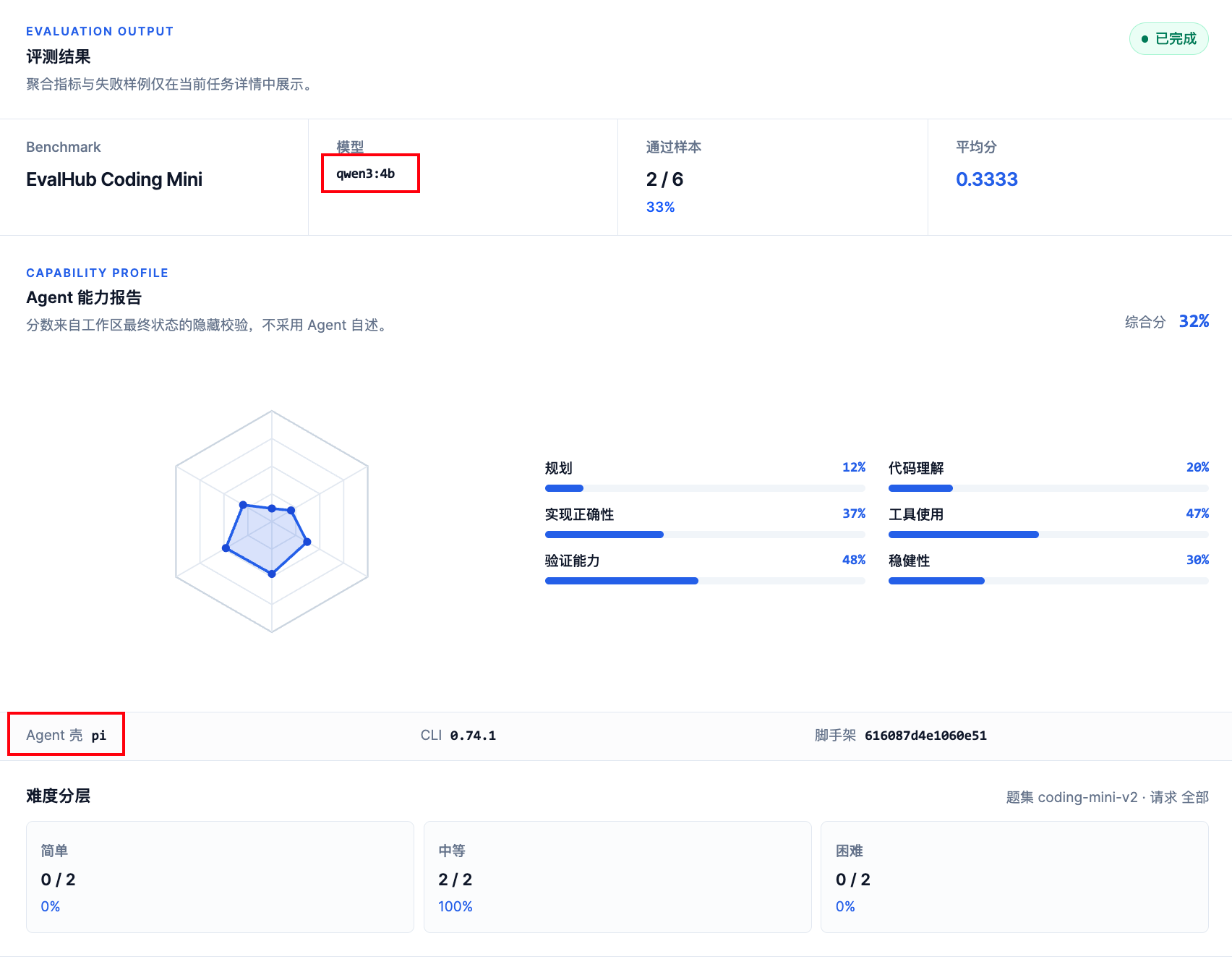Click the CLI version 0.74.1

tap(458, 735)
